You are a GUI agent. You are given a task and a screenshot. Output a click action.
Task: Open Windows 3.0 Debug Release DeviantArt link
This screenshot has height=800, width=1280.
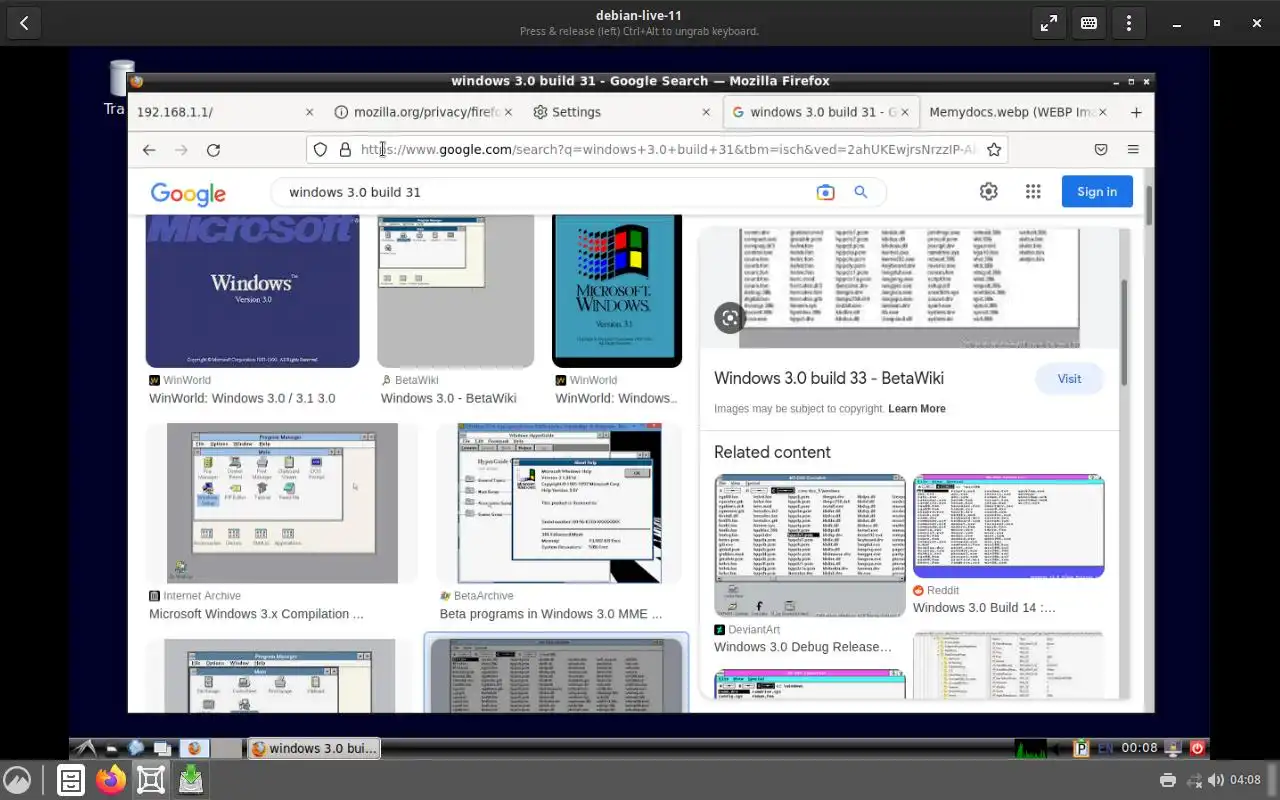803,647
